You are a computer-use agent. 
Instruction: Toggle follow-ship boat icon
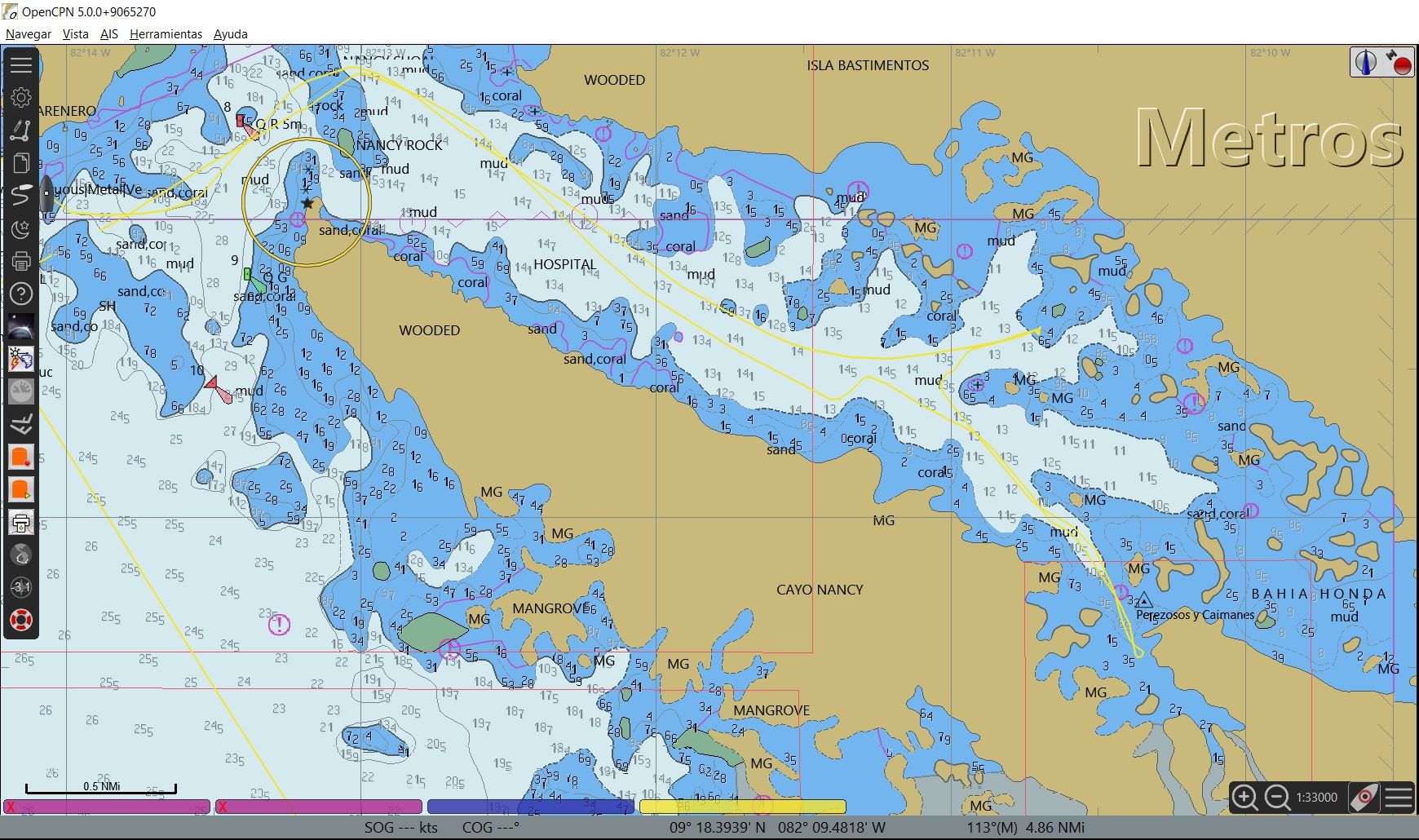tap(1364, 797)
